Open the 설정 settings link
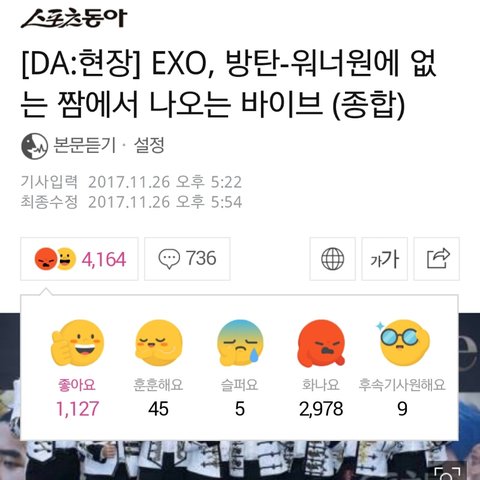Screen dimensions: 480x480 click(149, 146)
